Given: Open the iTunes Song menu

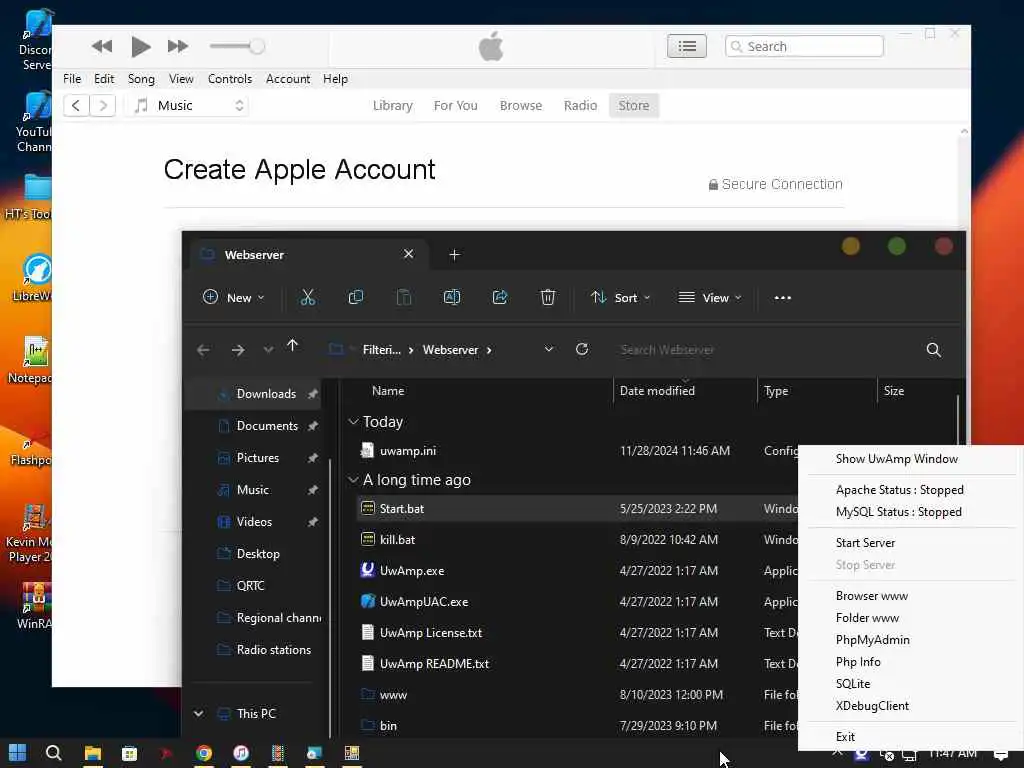Looking at the screenshot, I should point(141,78).
